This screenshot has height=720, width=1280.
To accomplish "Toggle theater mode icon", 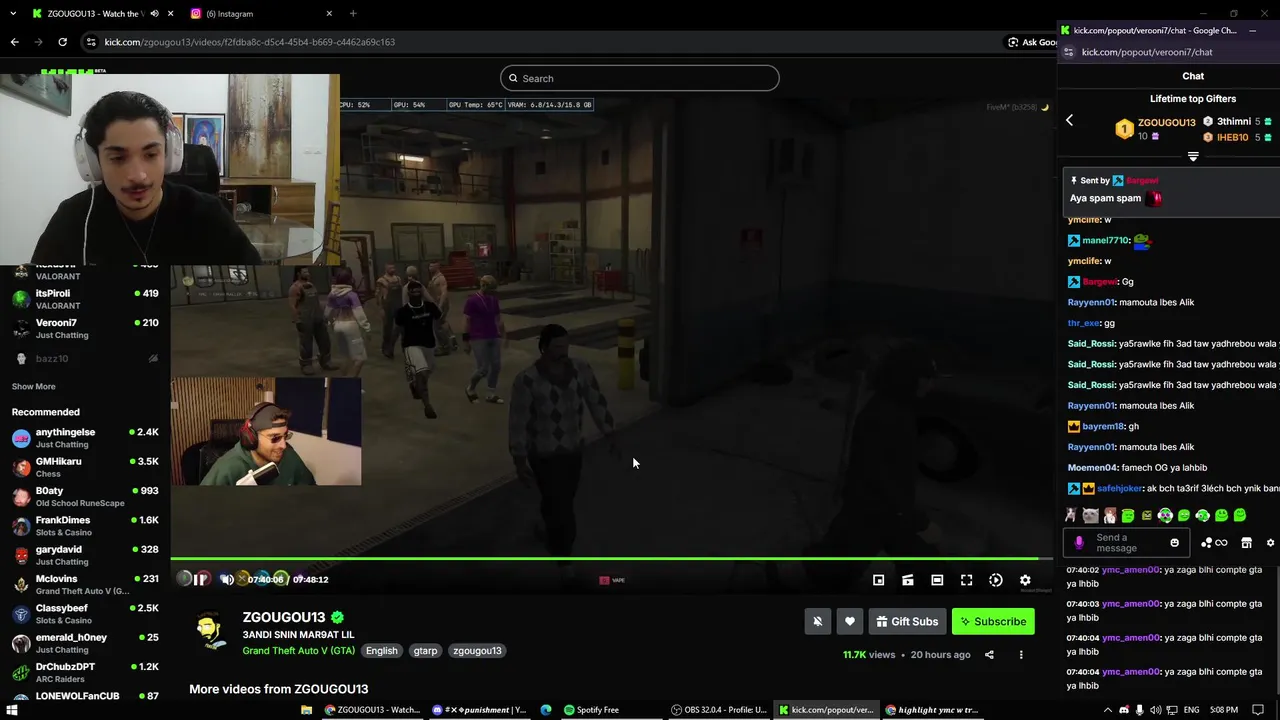I will (937, 580).
